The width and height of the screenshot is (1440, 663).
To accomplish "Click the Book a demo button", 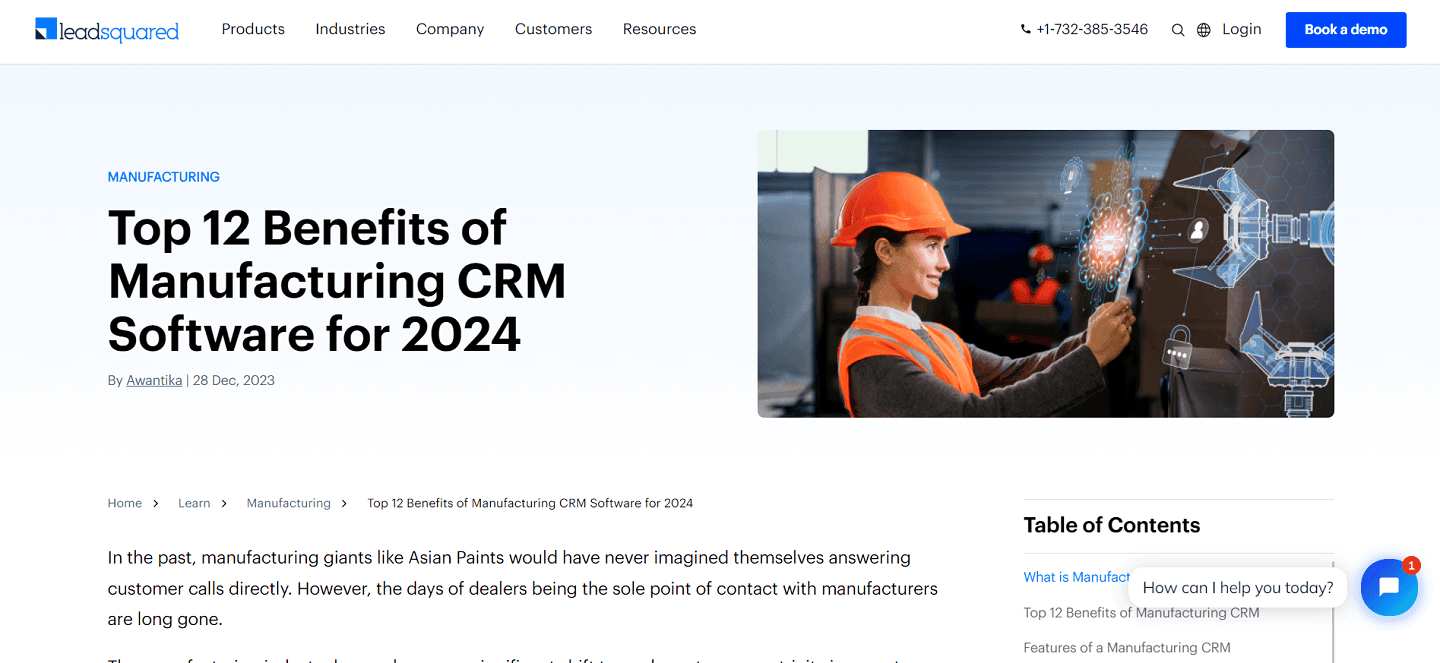I will (1345, 29).
